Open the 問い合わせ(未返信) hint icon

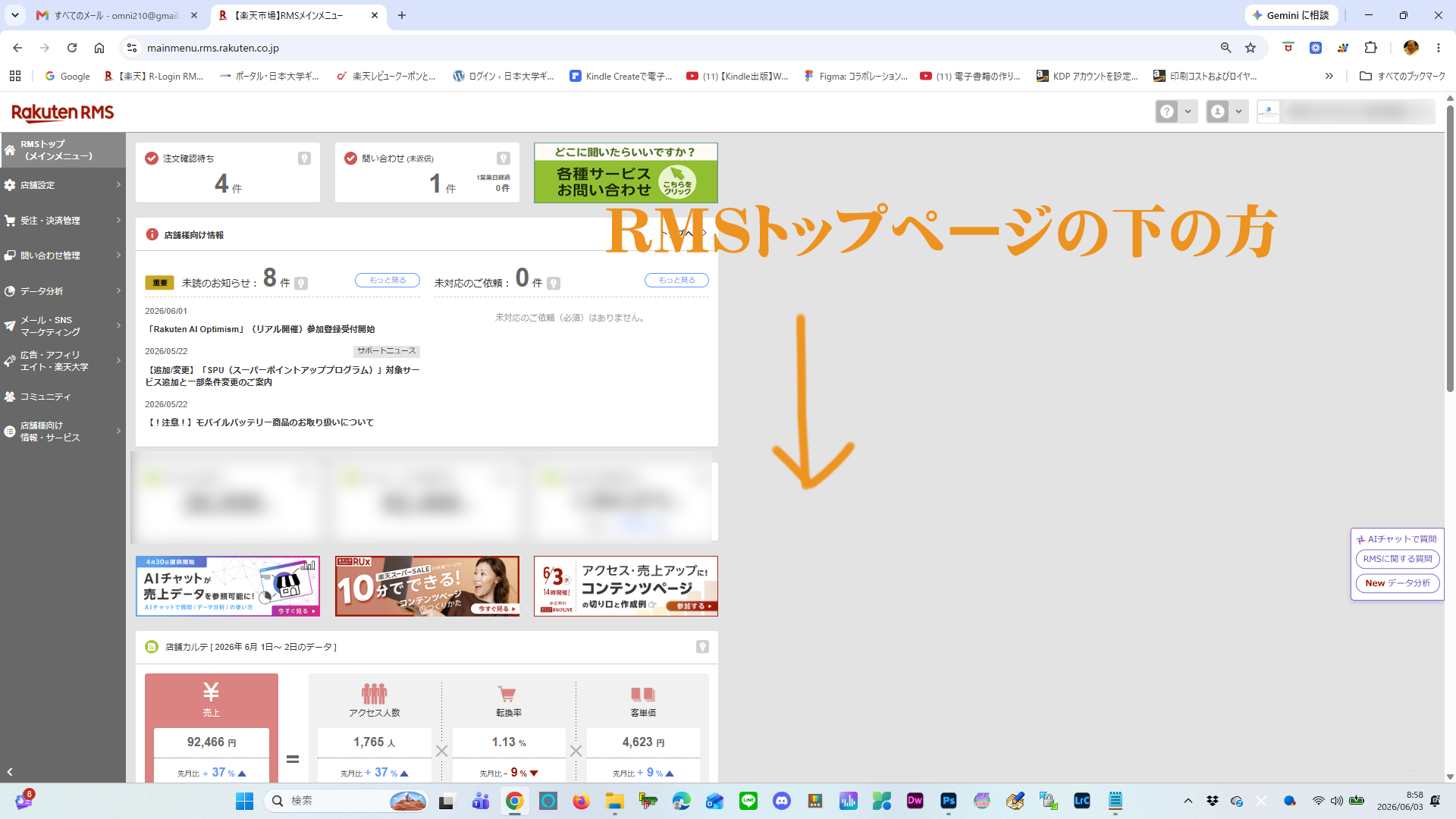[504, 158]
